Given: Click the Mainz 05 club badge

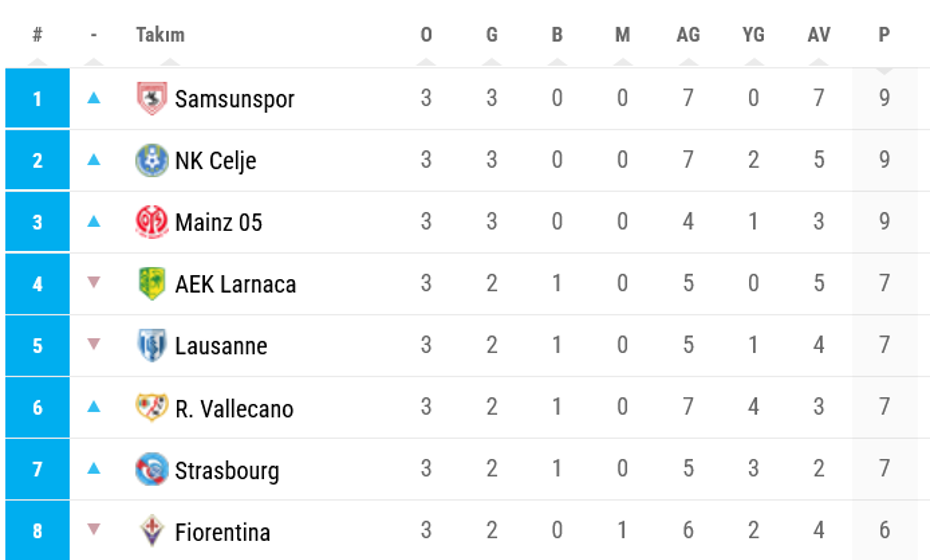Looking at the screenshot, I should click(152, 222).
